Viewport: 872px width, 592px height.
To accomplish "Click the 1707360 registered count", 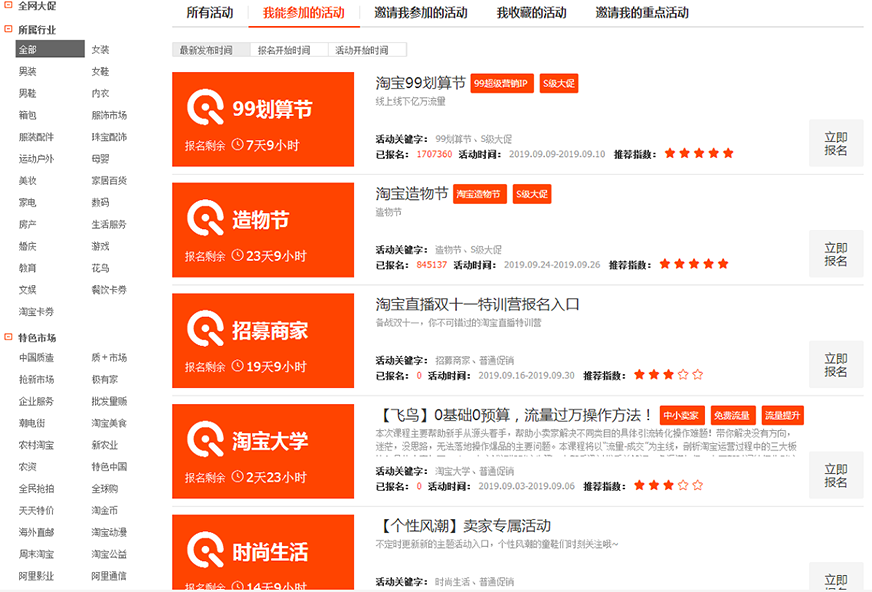I will coord(434,154).
